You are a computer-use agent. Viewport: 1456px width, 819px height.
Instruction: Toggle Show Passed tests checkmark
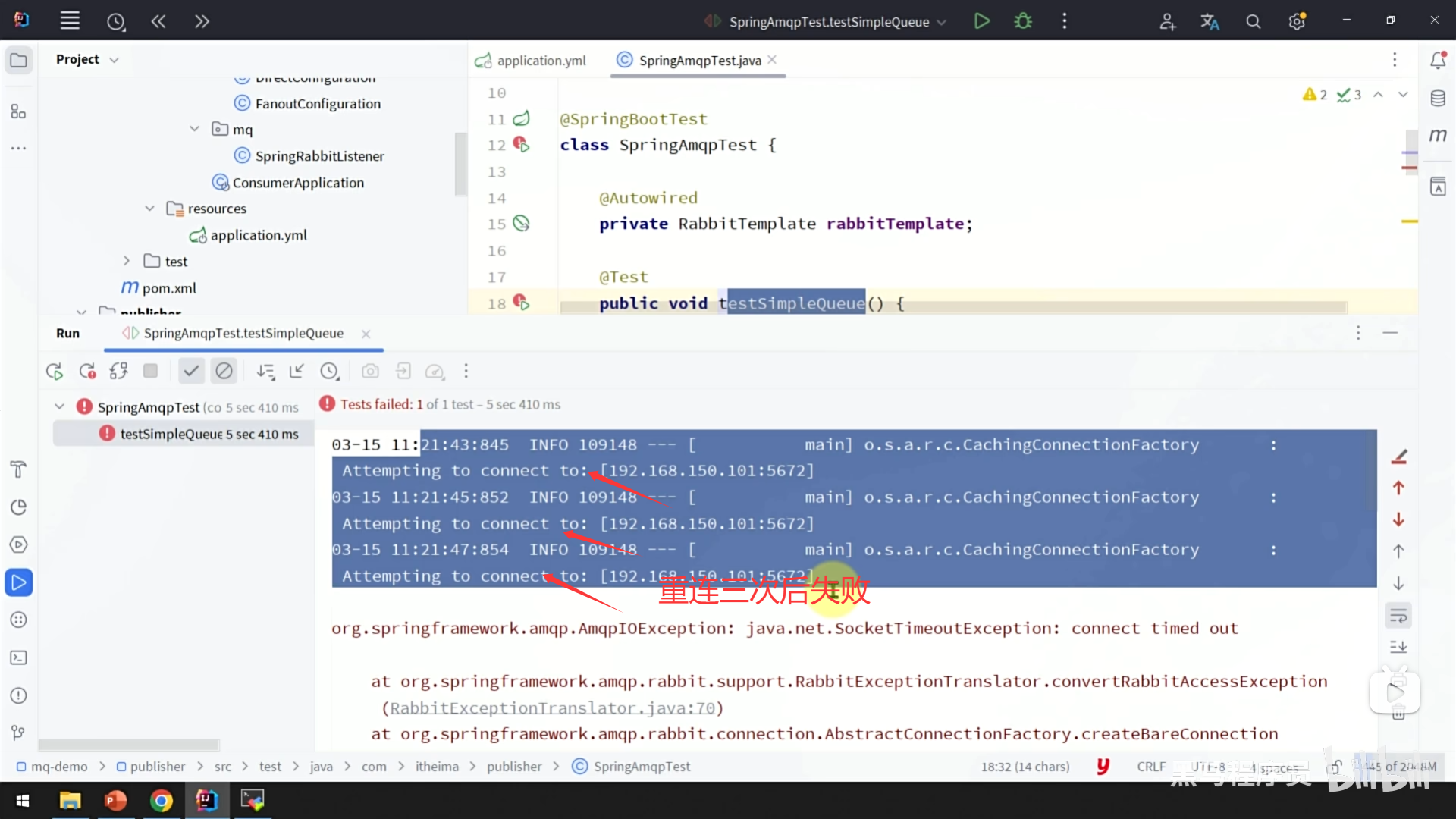(191, 371)
